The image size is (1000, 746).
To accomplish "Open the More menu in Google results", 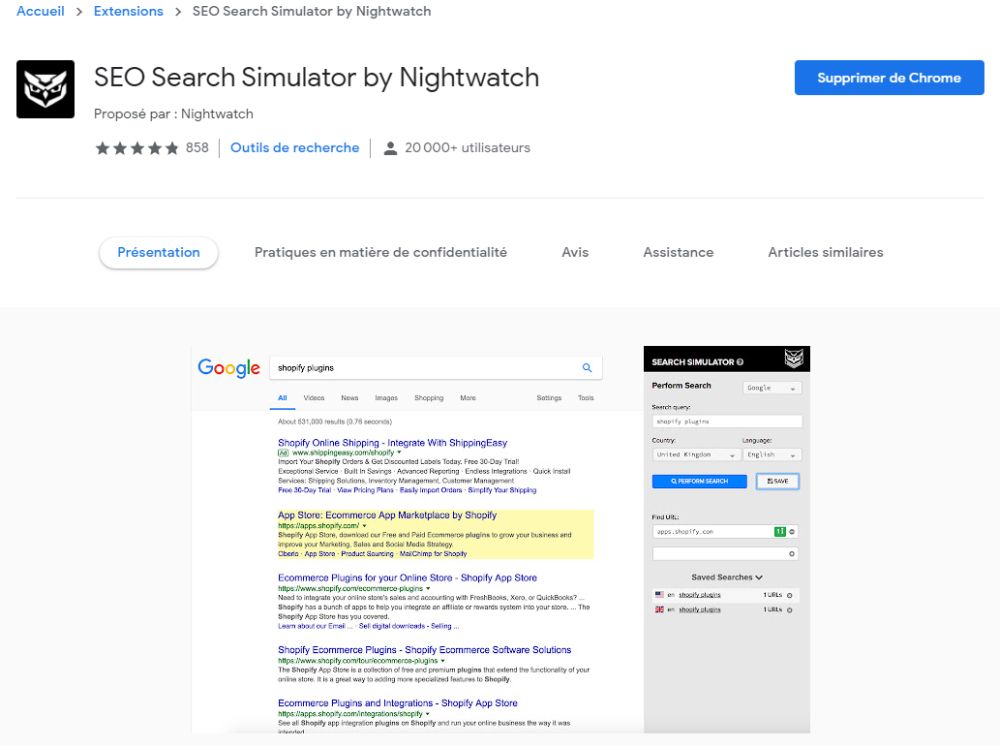I will (467, 398).
